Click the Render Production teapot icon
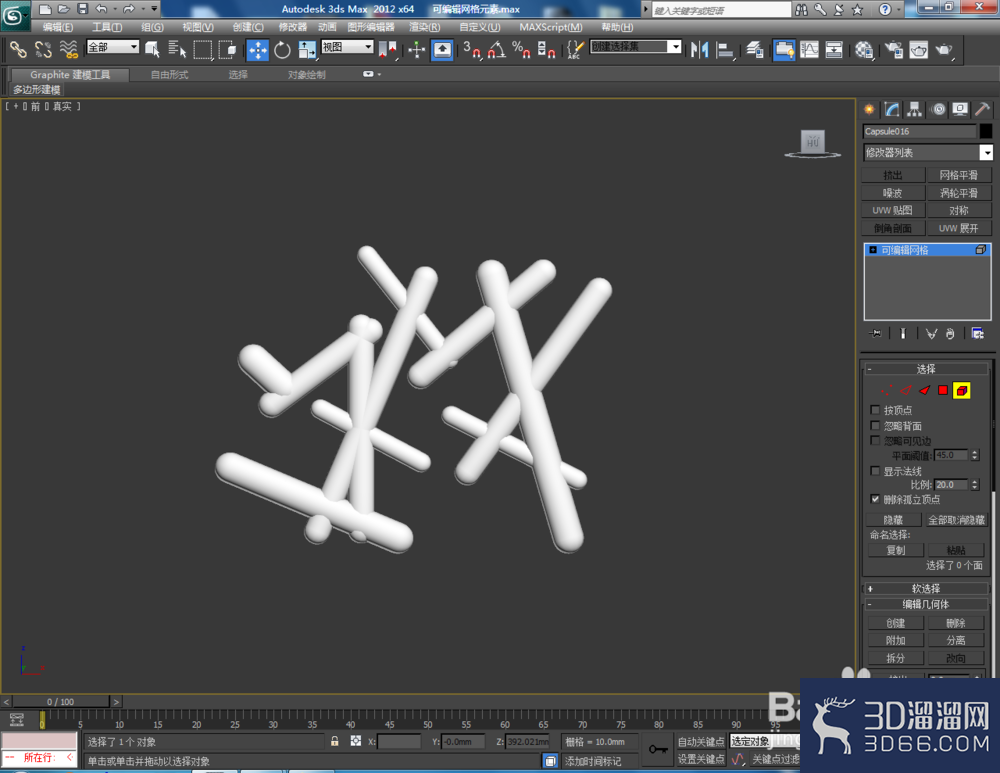1000x773 pixels. 944,49
